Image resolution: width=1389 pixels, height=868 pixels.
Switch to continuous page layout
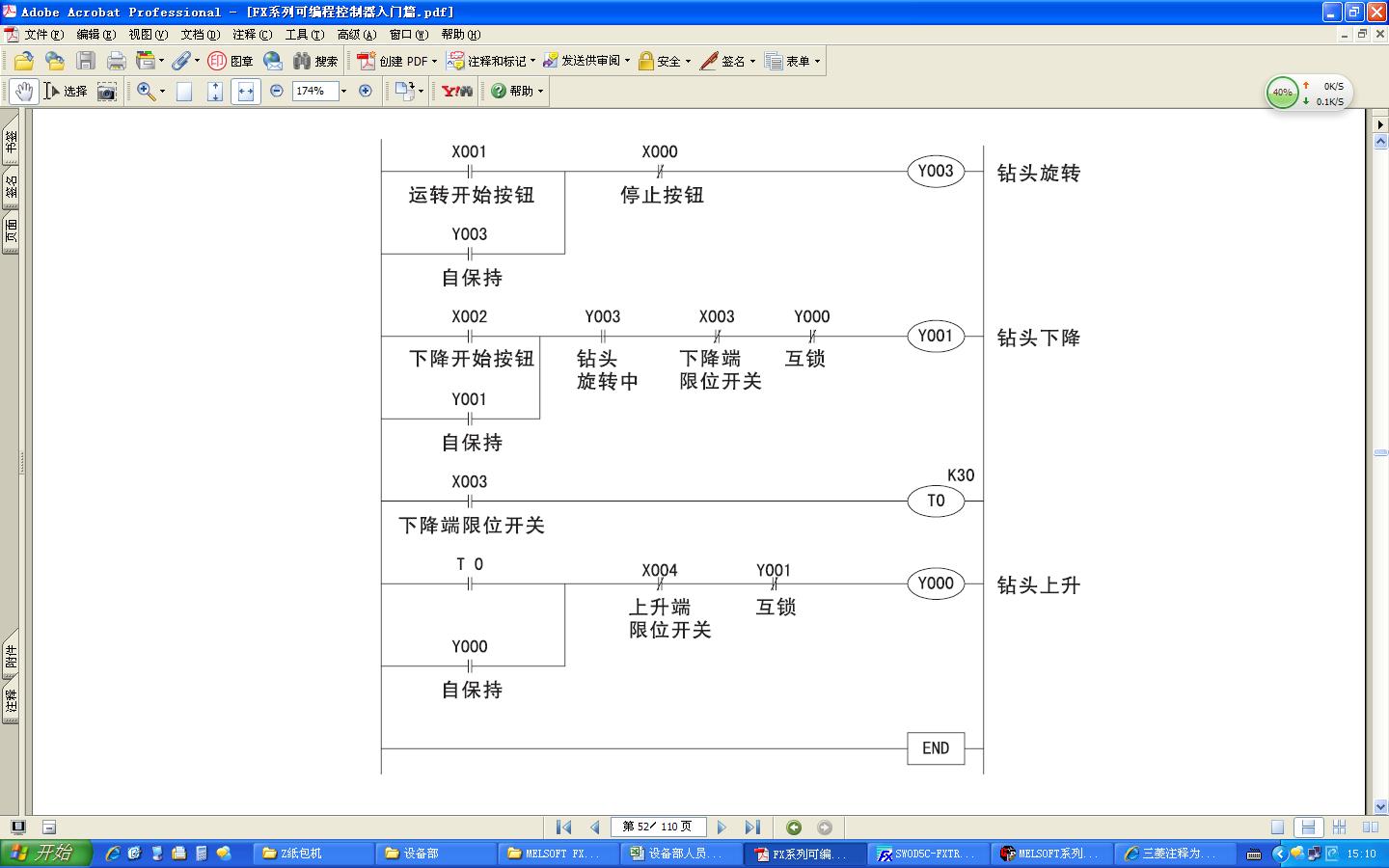click(1308, 827)
